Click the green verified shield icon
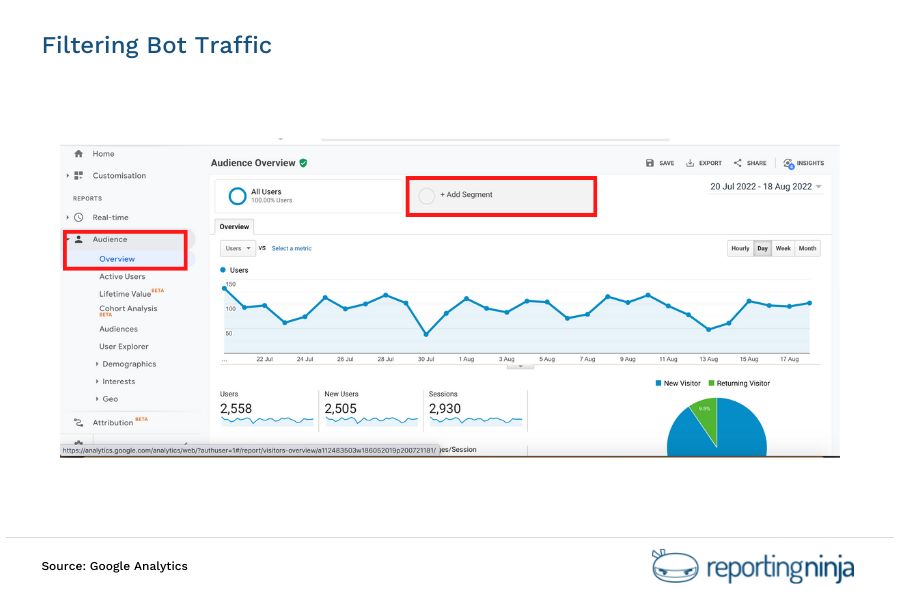Image resolution: width=900 pixels, height=600 pixels. (304, 163)
